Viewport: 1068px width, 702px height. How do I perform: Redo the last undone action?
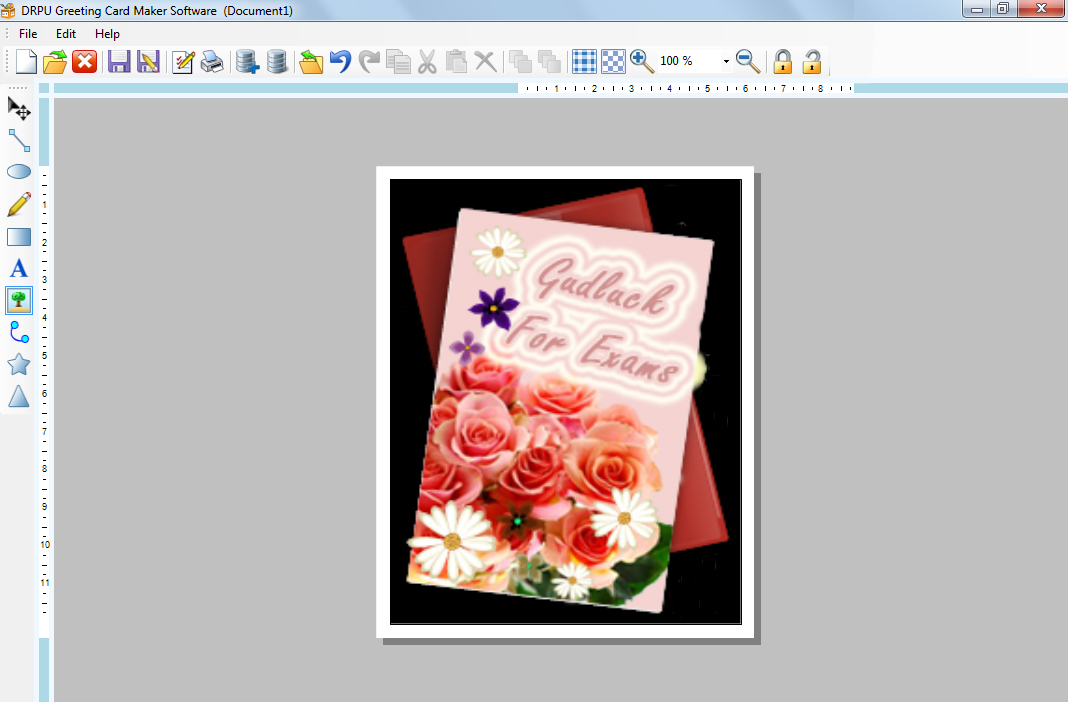[x=368, y=61]
